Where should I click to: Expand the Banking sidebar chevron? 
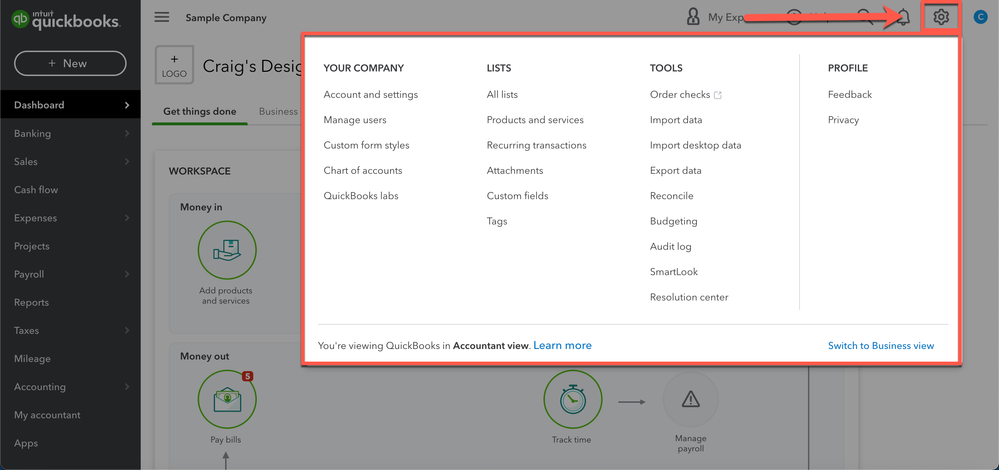[127, 134]
